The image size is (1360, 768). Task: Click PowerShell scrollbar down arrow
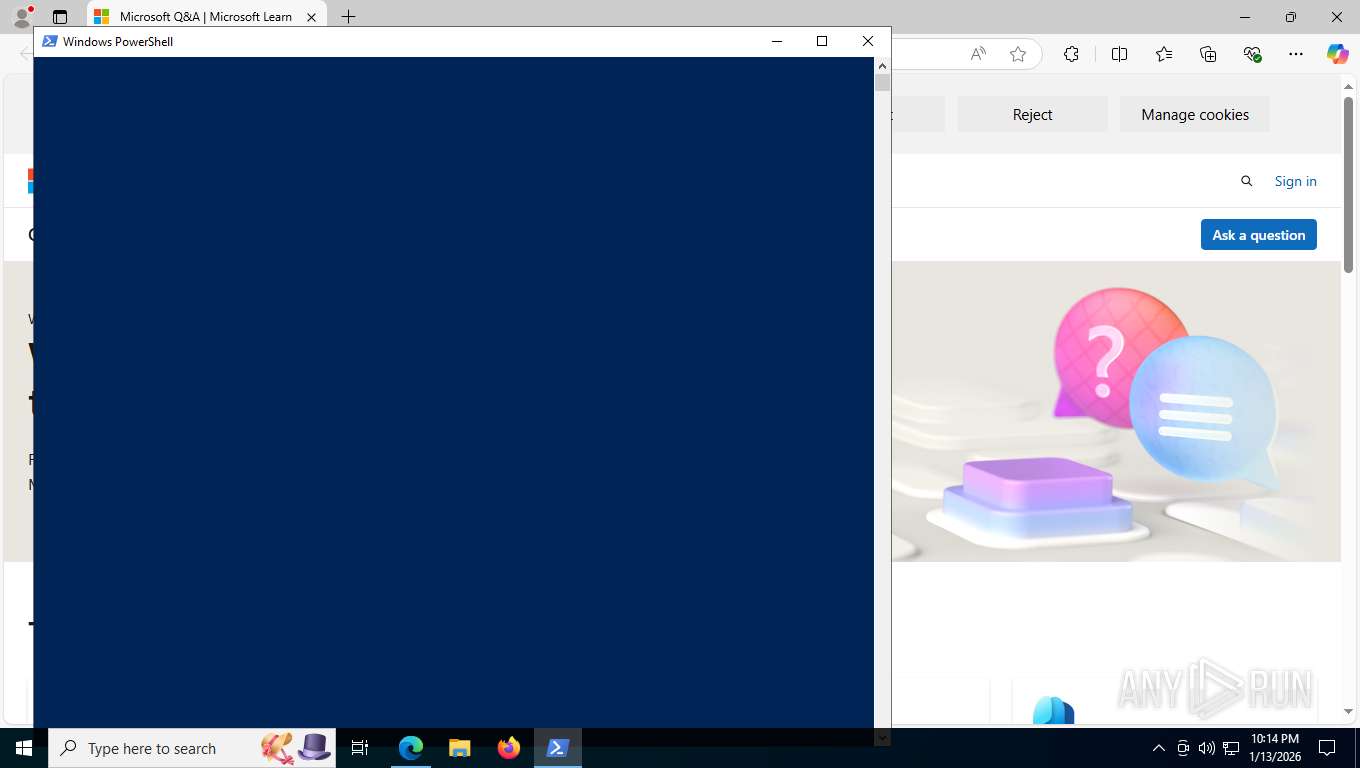882,738
